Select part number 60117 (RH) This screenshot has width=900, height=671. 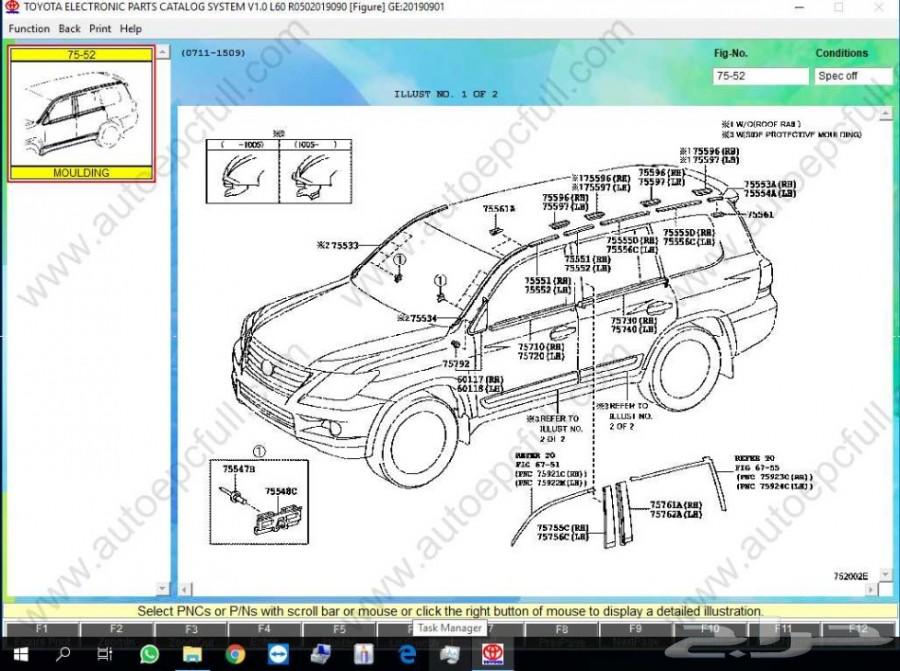480,380
